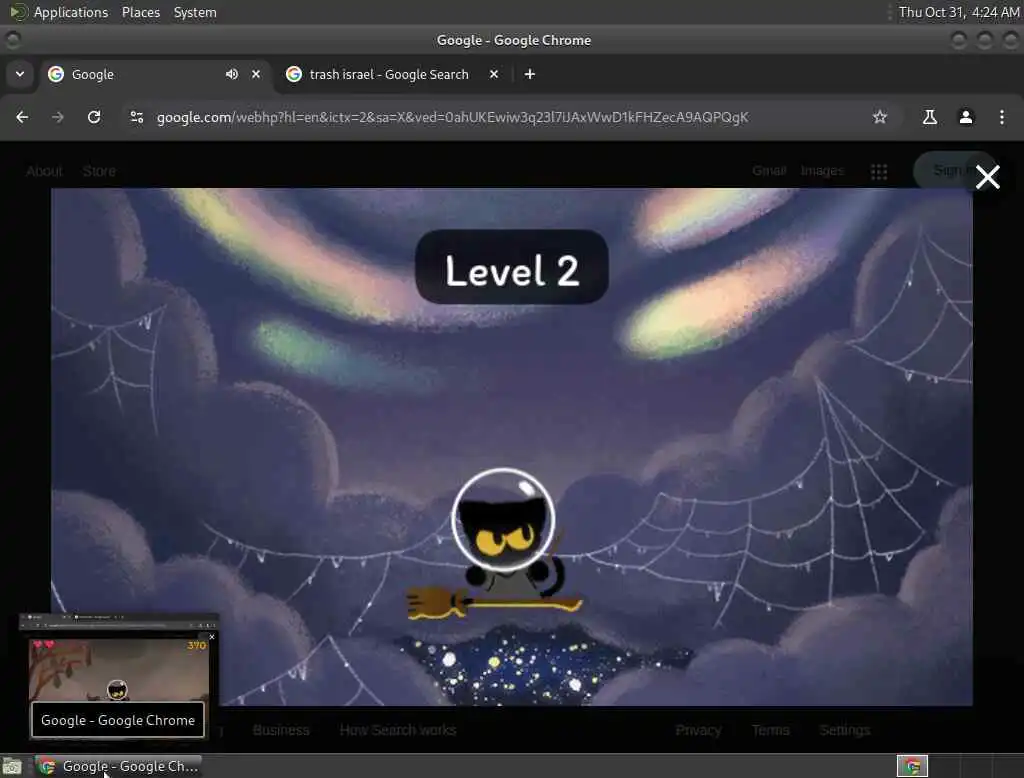
Task: Close the Google tab
Action: pos(256,74)
